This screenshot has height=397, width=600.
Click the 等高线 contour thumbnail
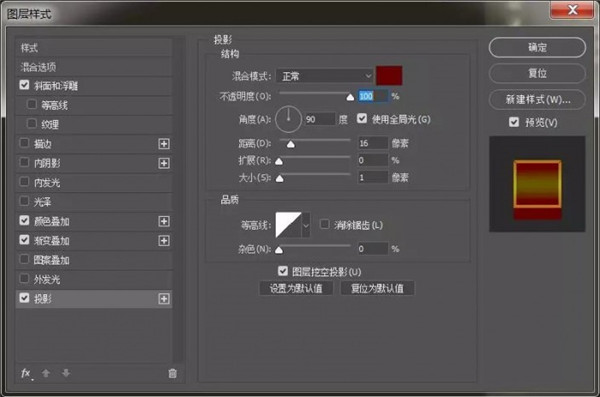click(x=289, y=225)
